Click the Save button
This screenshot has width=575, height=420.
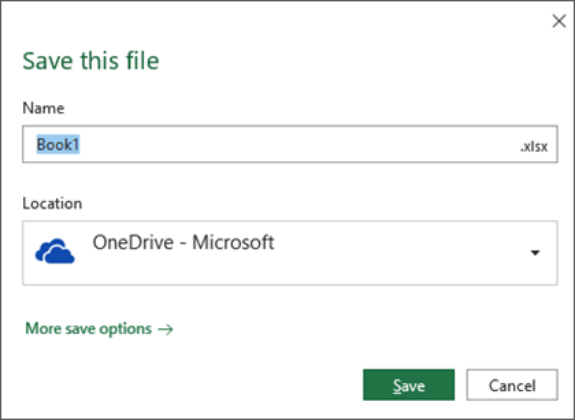pyautogui.click(x=409, y=385)
